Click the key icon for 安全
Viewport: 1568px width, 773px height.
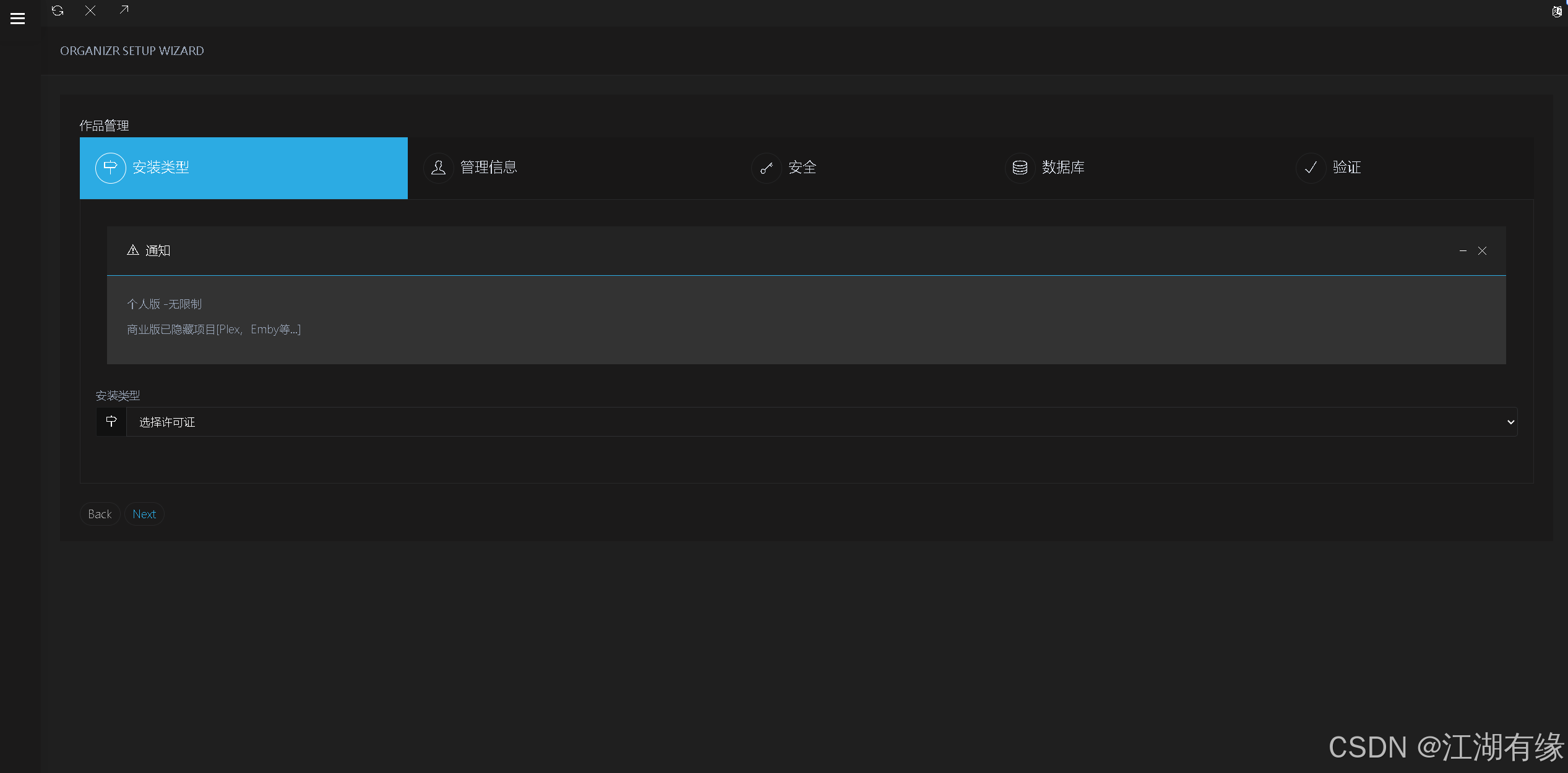click(x=767, y=168)
